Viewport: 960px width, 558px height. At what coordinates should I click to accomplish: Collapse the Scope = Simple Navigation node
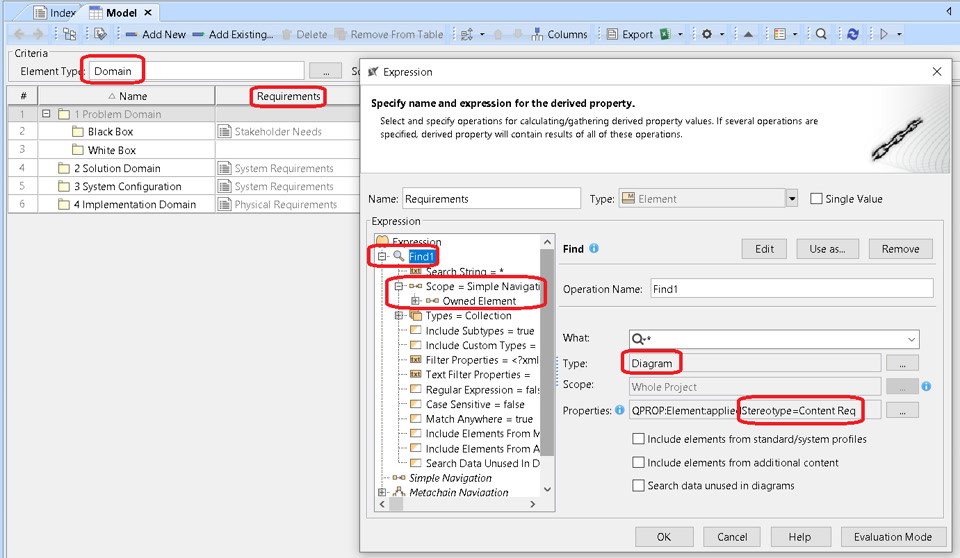point(399,286)
